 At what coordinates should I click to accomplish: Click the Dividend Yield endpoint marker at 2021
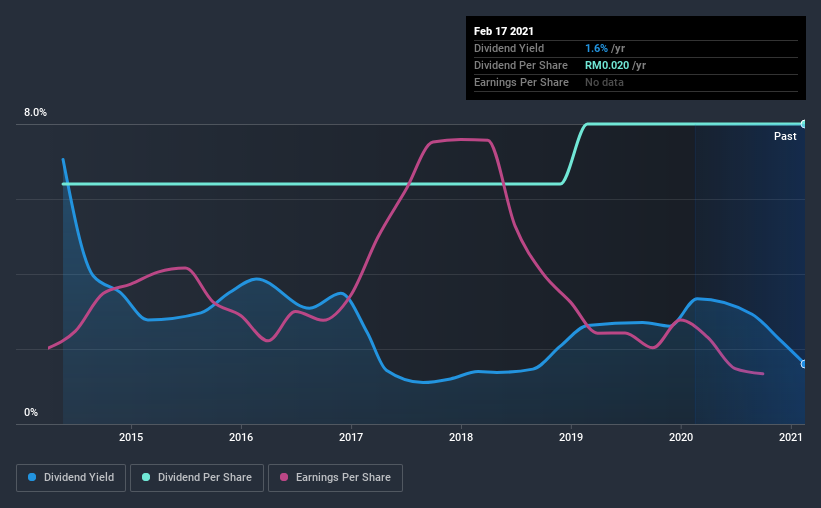pos(803,364)
